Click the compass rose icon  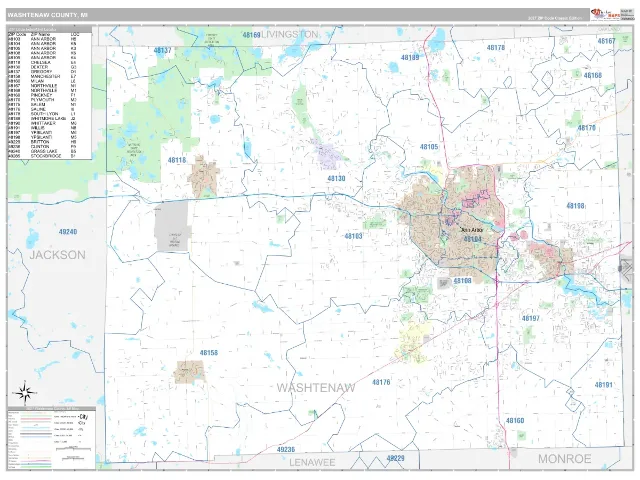click(24, 393)
